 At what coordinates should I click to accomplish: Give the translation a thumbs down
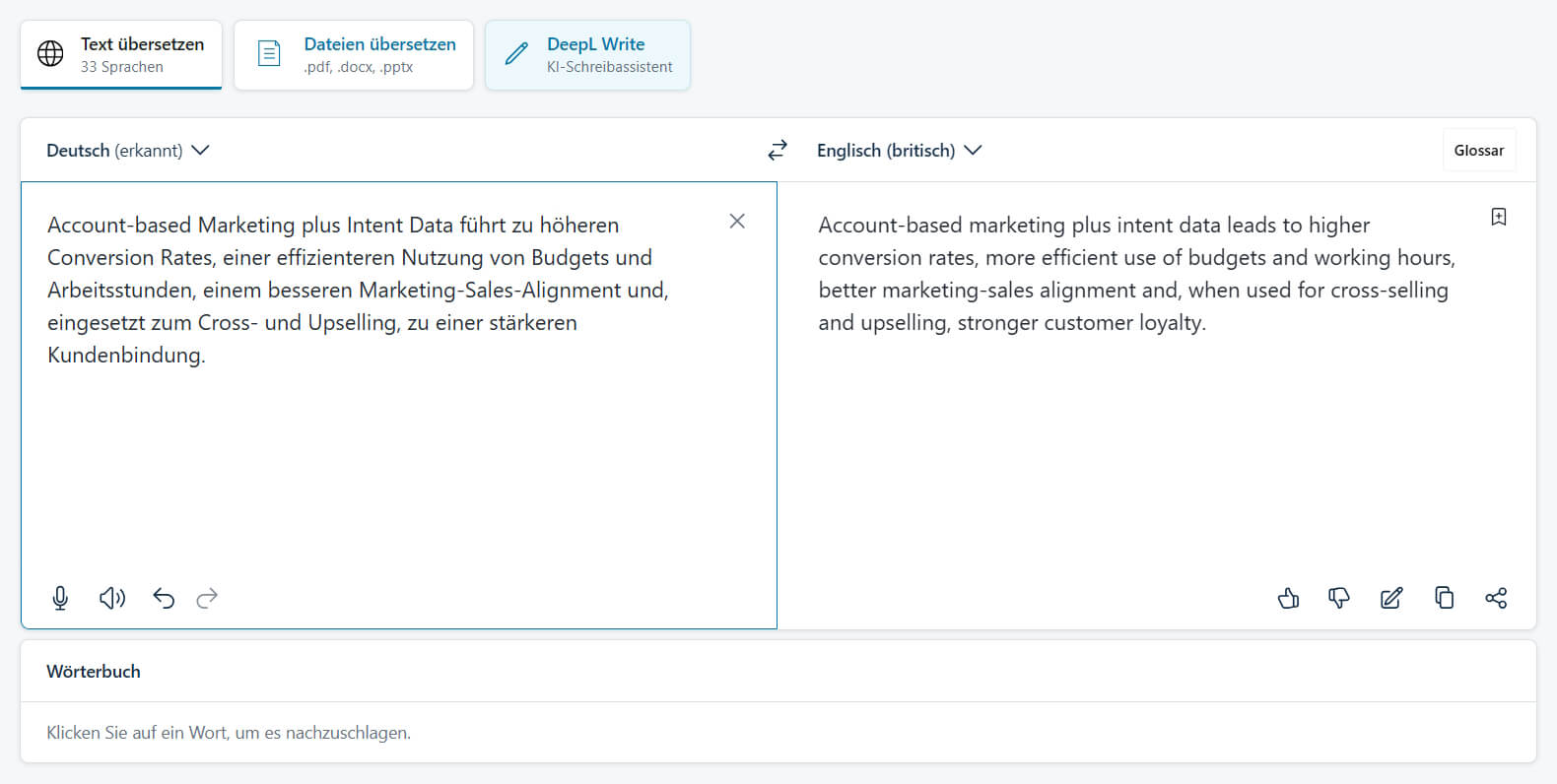tap(1339, 598)
